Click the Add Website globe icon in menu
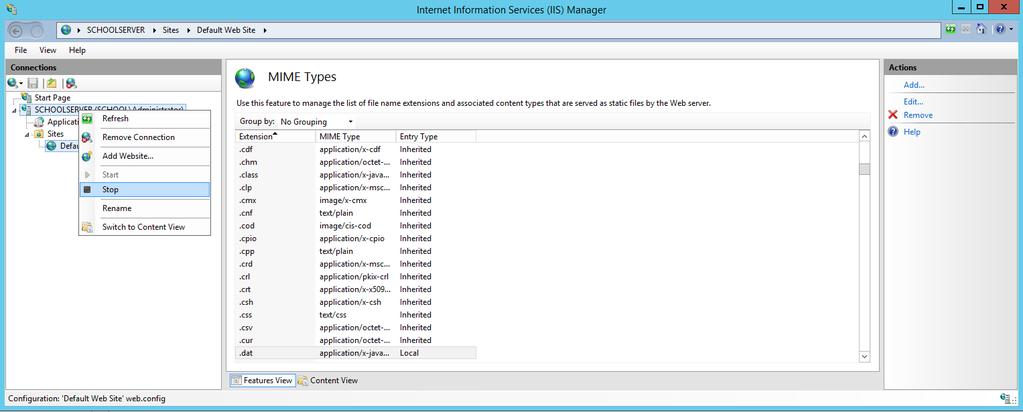Image resolution: width=1023 pixels, height=412 pixels. coord(87,156)
